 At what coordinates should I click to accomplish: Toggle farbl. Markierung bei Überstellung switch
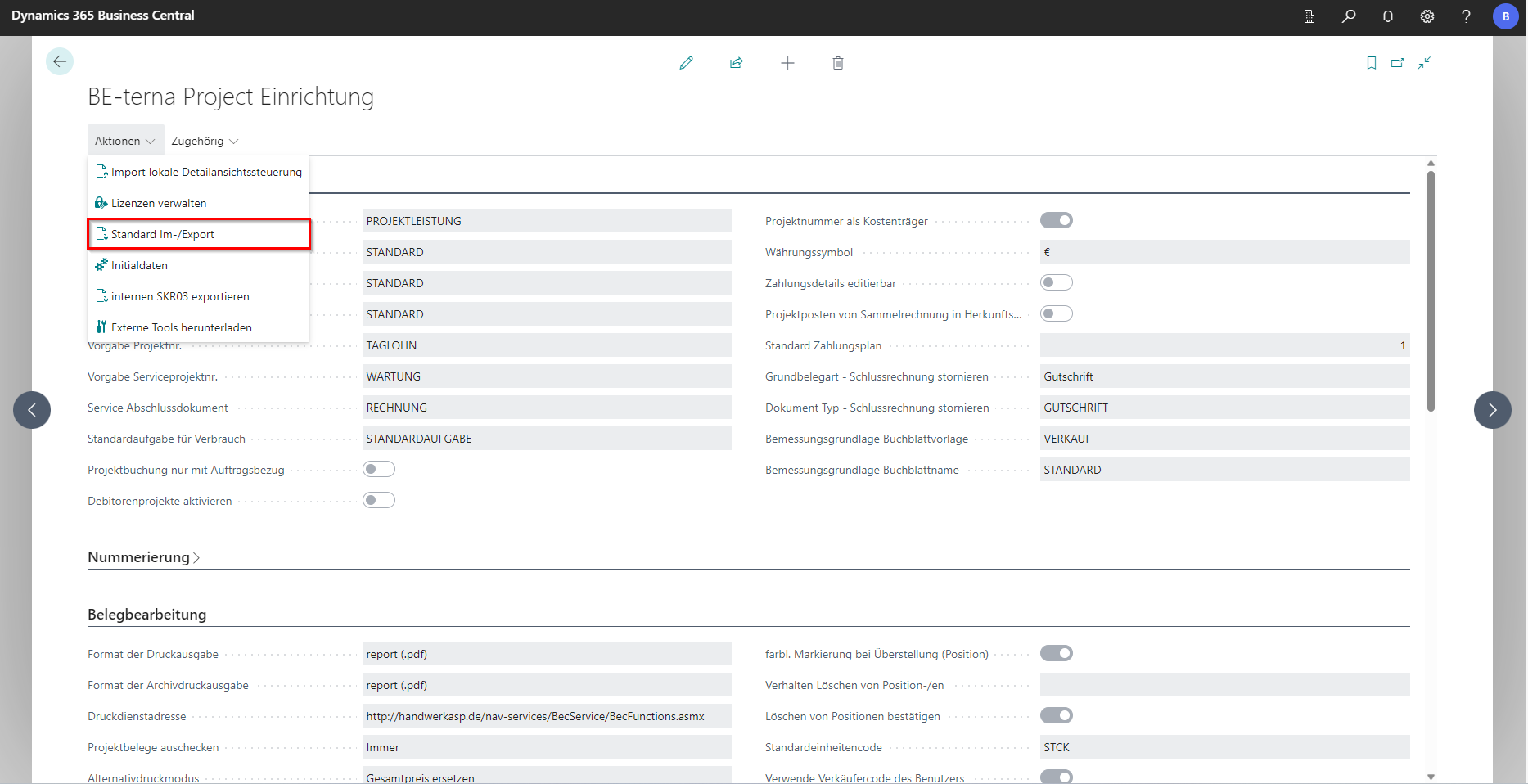click(x=1057, y=653)
